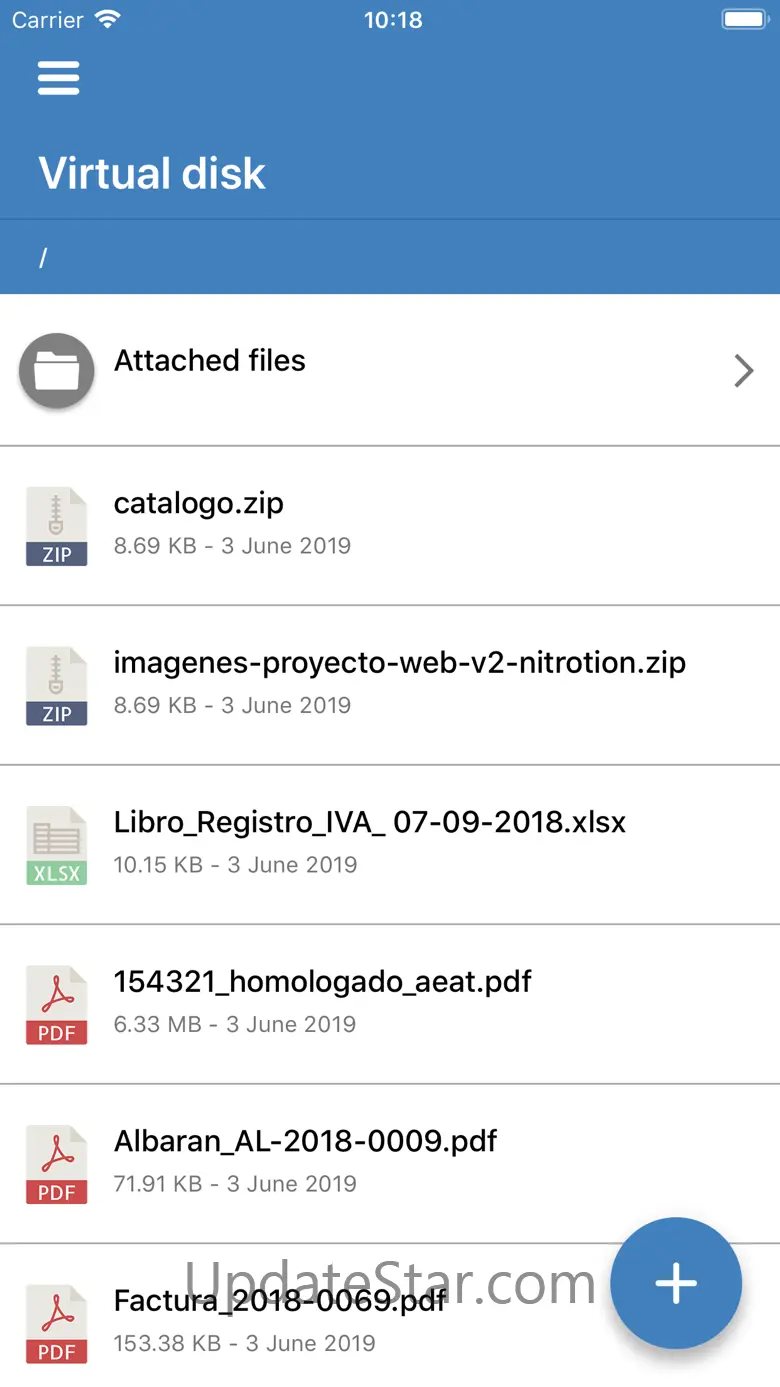This screenshot has width=780, height=1387.
Task: Expand Attached files with the chevron
Action: tap(743, 371)
